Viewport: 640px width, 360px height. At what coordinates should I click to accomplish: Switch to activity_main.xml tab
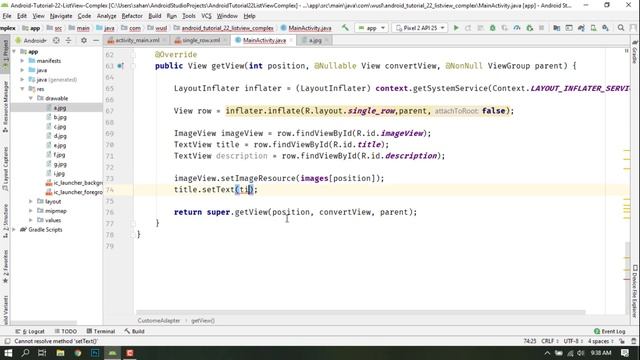point(136,40)
